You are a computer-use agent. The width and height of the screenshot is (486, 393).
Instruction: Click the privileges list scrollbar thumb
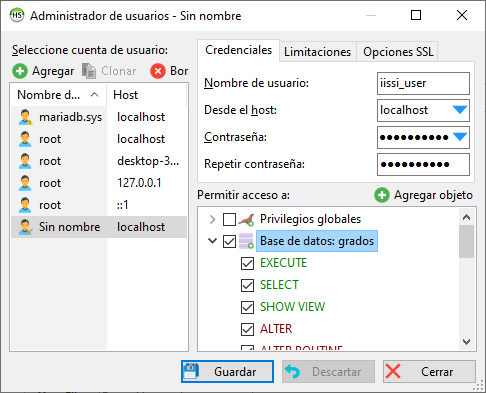coord(467,242)
